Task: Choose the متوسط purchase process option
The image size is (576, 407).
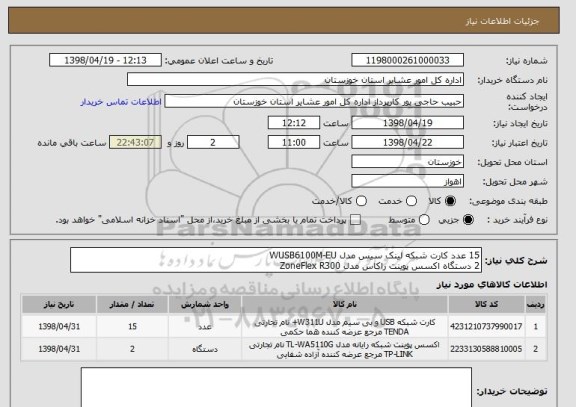Action: click(424, 220)
